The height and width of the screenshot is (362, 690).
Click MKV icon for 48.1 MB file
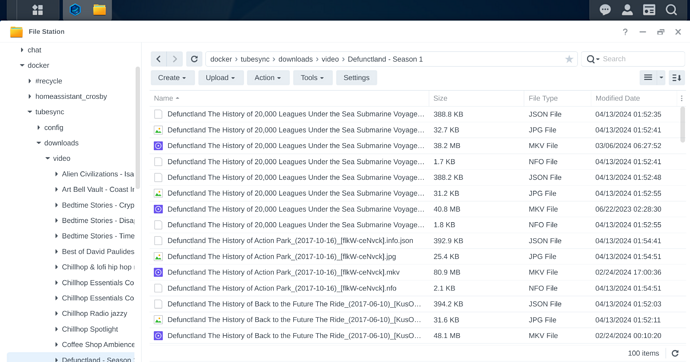pyautogui.click(x=158, y=336)
